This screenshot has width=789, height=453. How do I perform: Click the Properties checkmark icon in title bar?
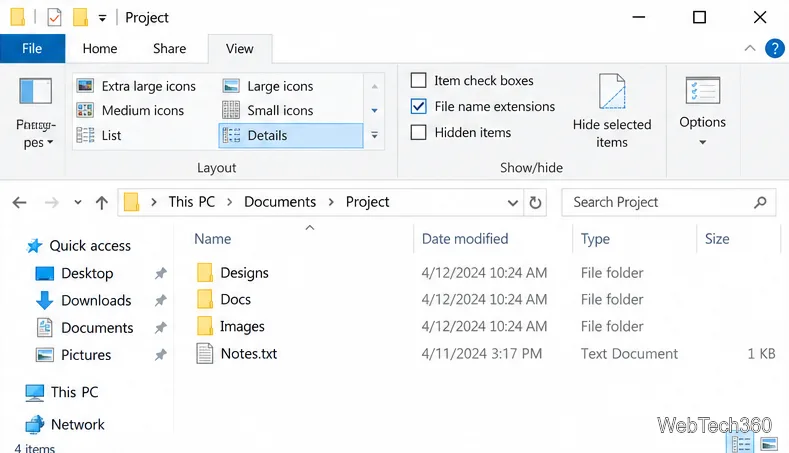[x=54, y=18]
